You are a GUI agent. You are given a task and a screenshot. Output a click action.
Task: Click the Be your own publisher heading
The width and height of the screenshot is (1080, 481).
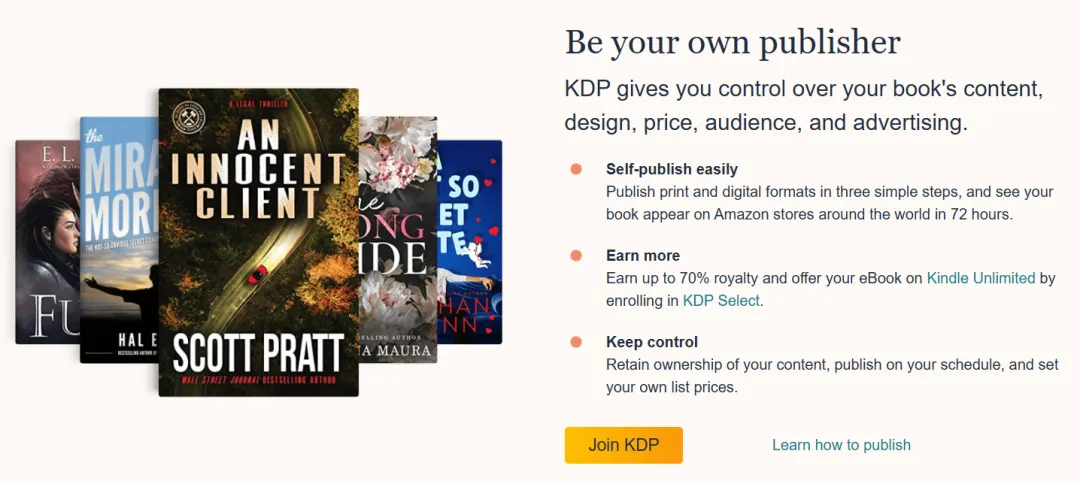pos(732,42)
